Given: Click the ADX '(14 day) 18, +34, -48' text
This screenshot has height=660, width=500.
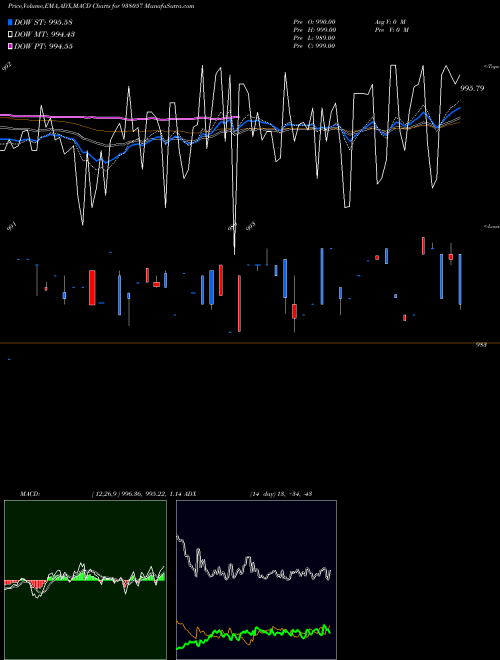Looking at the screenshot, I should [281, 494].
